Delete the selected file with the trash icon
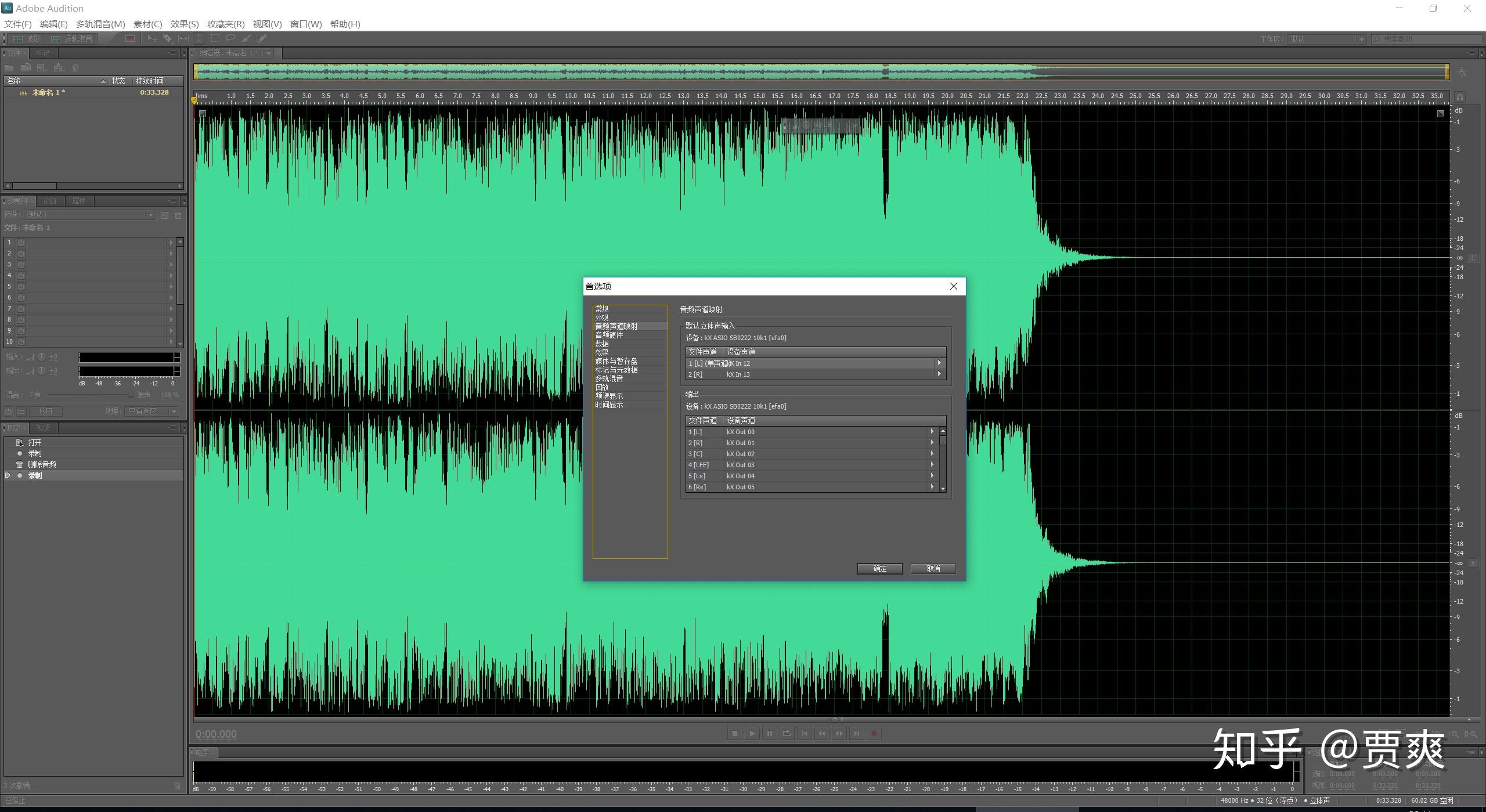The height and width of the screenshot is (812, 1486). [75, 68]
